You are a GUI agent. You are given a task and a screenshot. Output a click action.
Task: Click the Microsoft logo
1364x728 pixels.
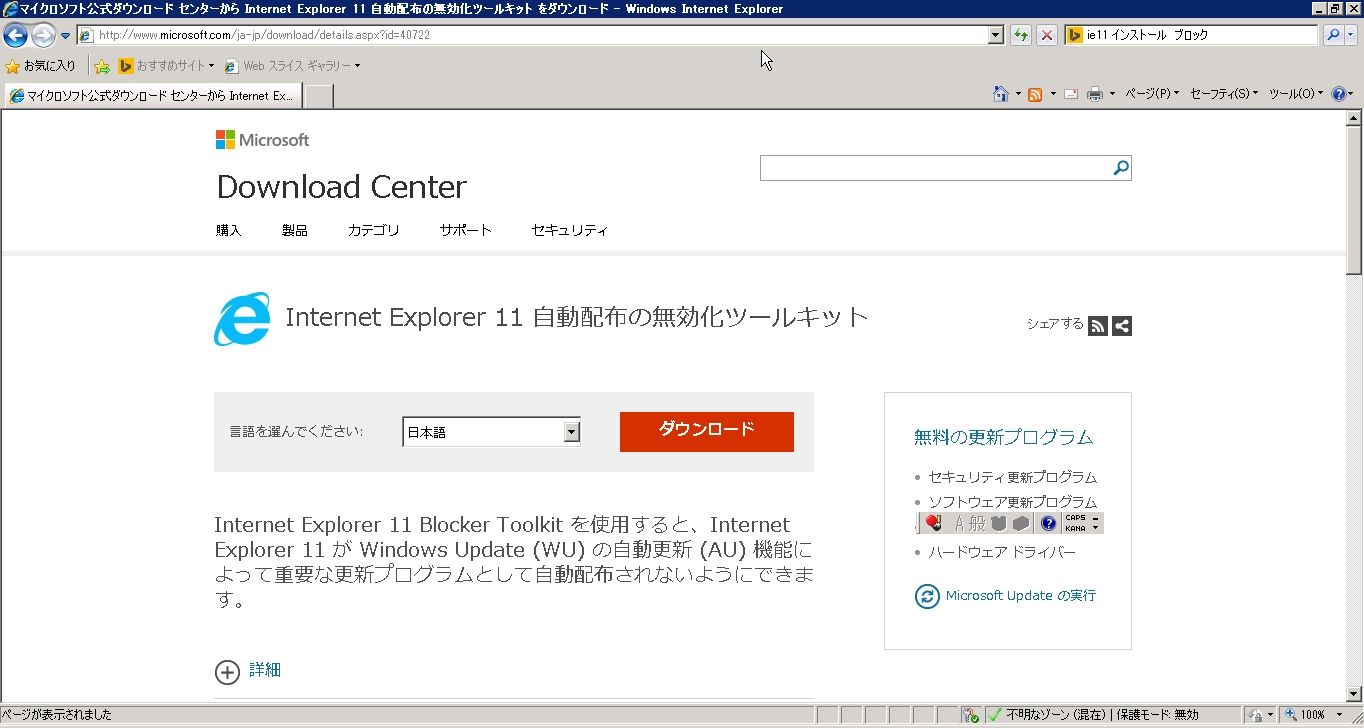[x=263, y=140]
